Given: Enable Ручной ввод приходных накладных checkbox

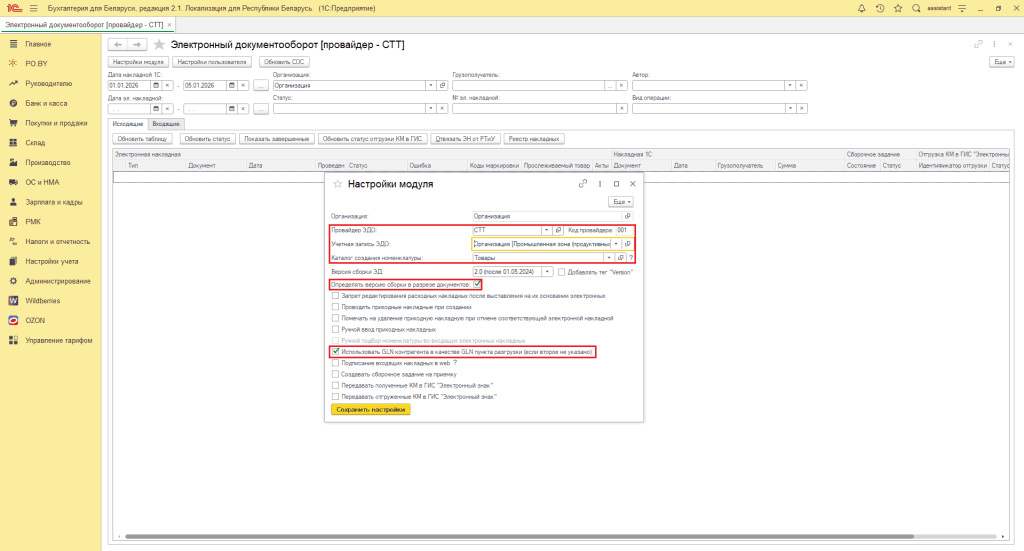Looking at the screenshot, I should [x=335, y=329].
